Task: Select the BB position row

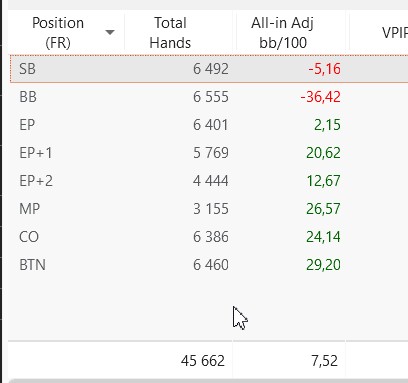Action: [x=209, y=97]
